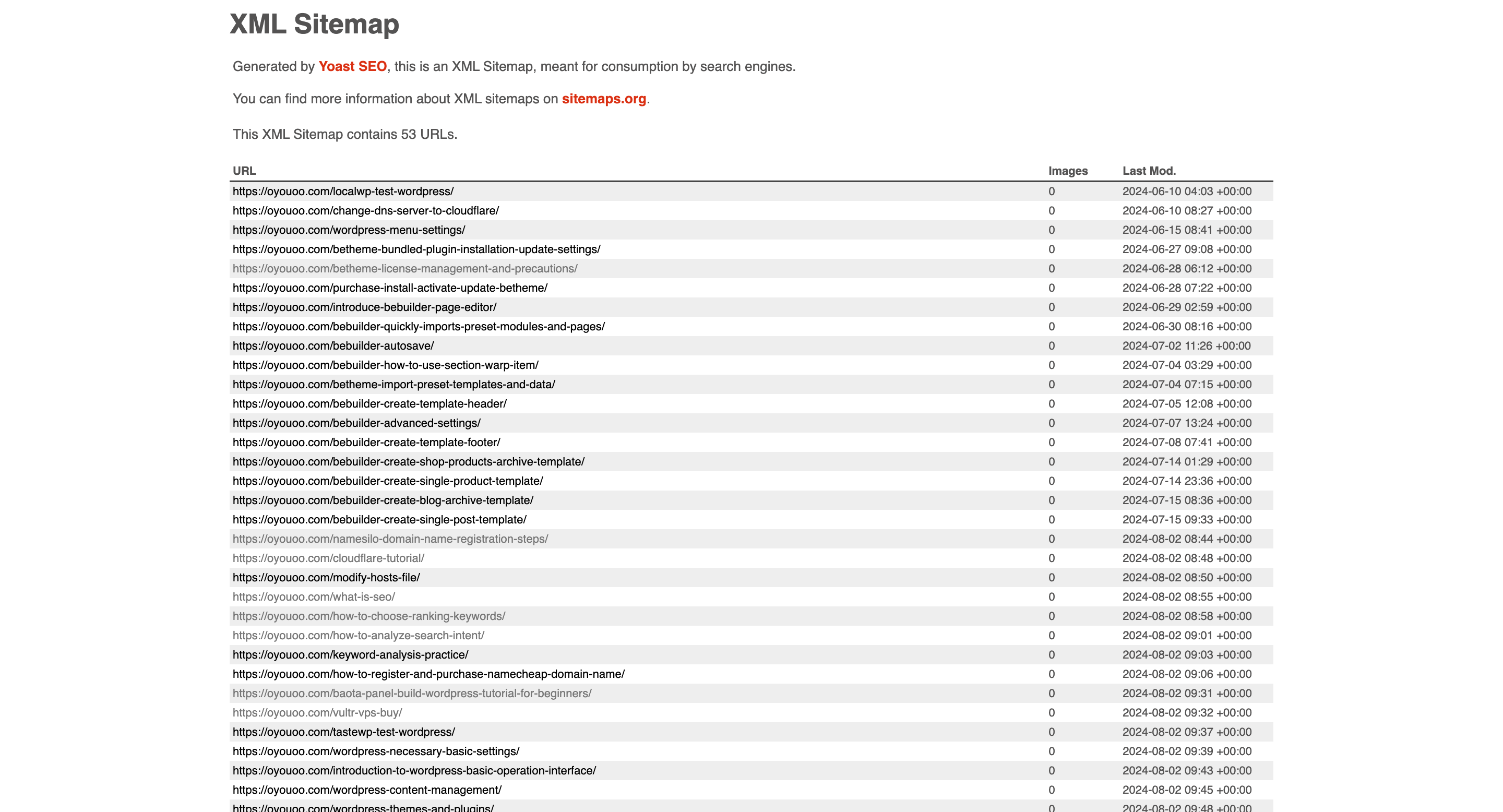Click the date 2024-06-15 08:41 +00:00
The height and width of the screenshot is (812, 1503).
coord(1187,230)
